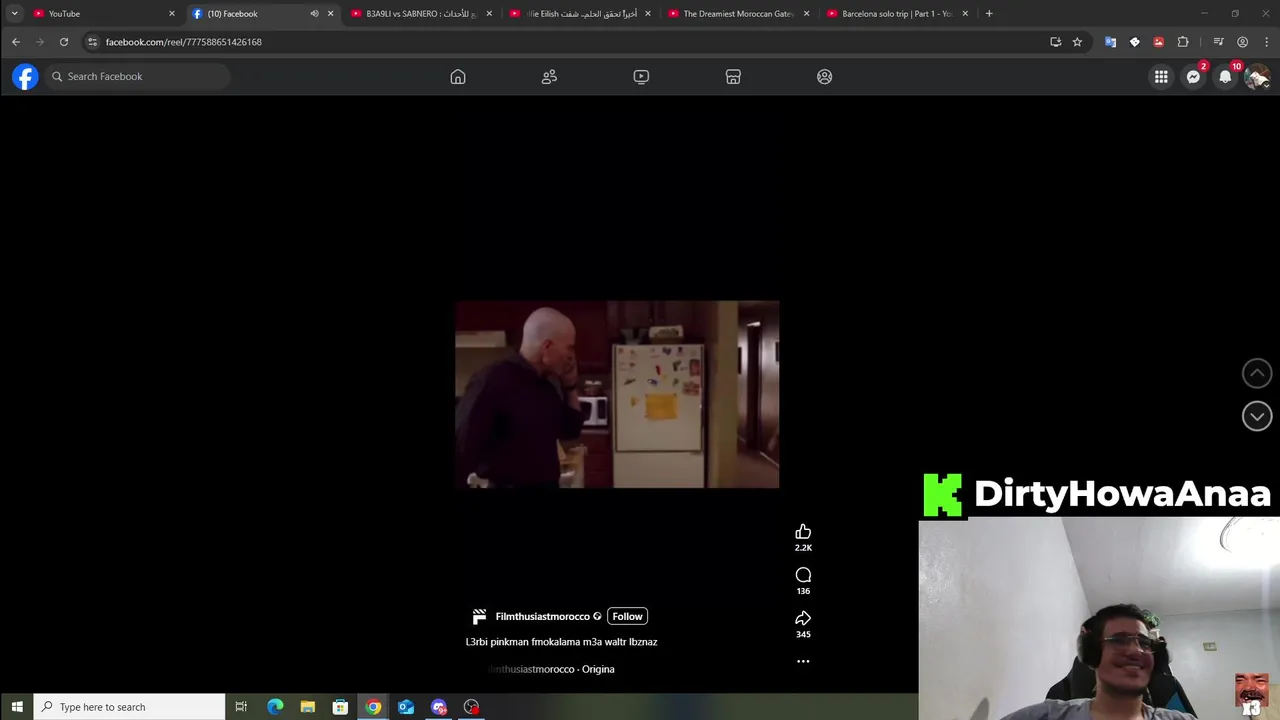
Task: Open comments on the reel
Action: coord(803,575)
